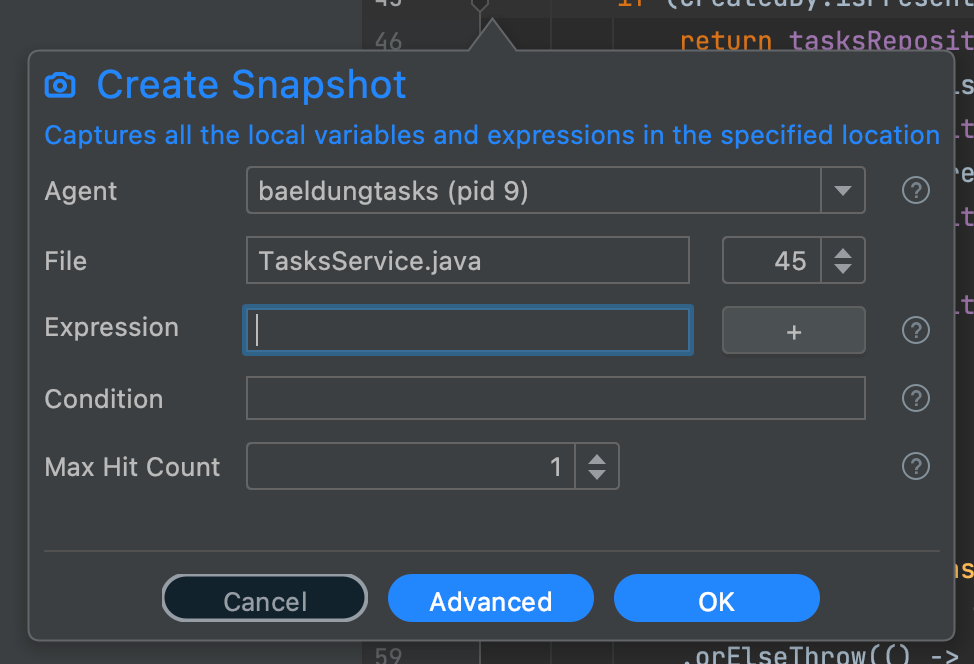The height and width of the screenshot is (664, 974).
Task: Expand the Agent dropdown arrow
Action: click(x=843, y=191)
